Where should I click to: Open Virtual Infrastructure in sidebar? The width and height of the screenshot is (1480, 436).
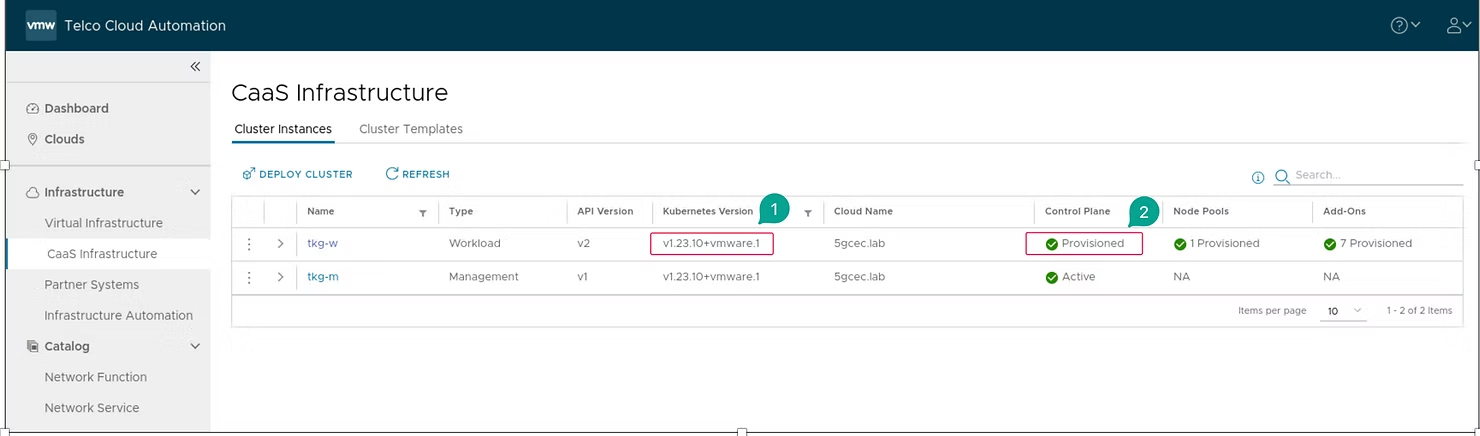coord(103,223)
